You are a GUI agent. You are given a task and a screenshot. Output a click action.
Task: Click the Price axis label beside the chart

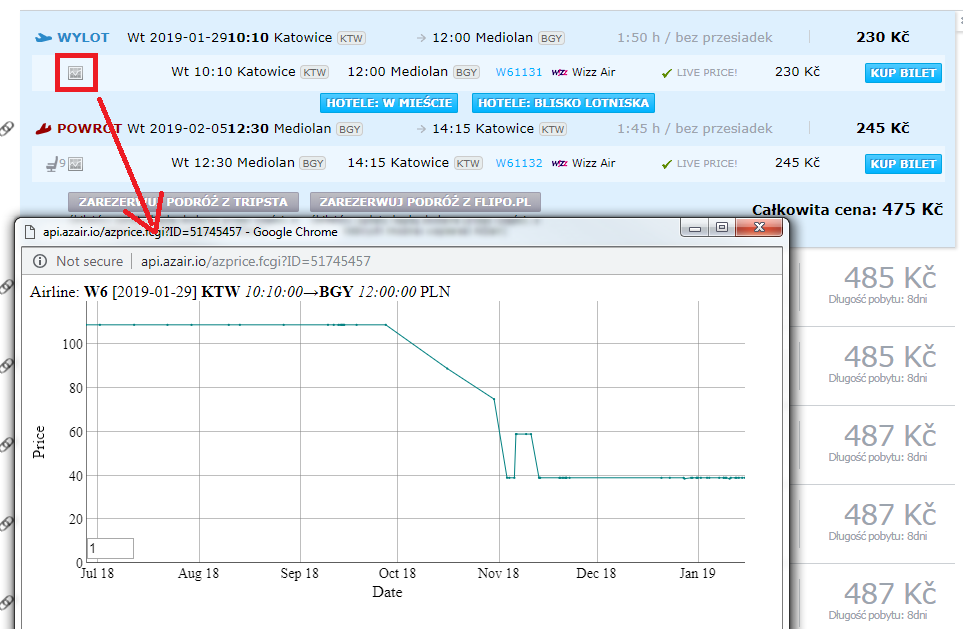pos(39,442)
